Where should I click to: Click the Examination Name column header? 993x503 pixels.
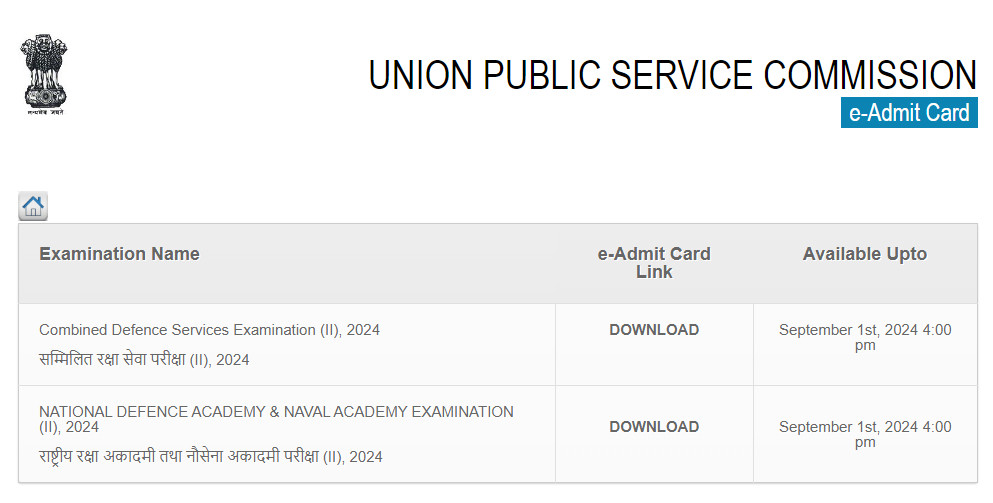pos(119,254)
